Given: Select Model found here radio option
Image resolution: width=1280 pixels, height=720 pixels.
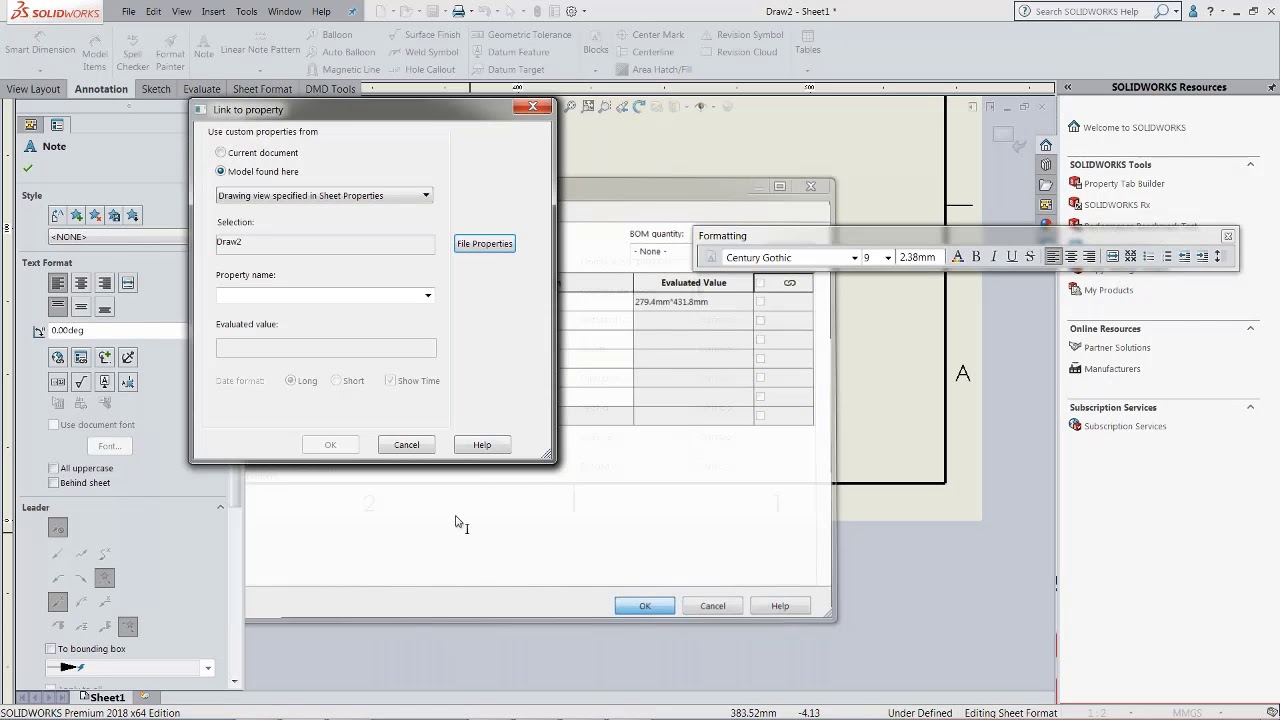Looking at the screenshot, I should [x=221, y=171].
